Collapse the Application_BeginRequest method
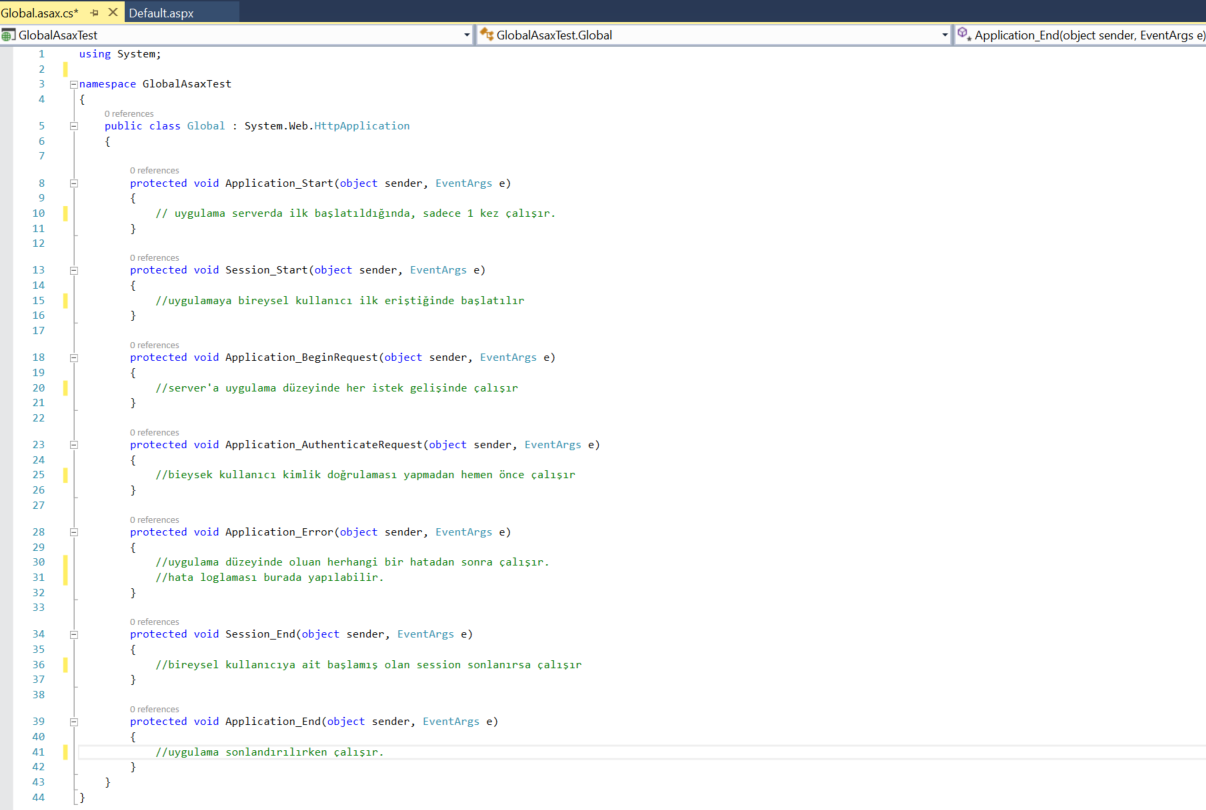Viewport: 1206px width, 810px height. coord(73,357)
